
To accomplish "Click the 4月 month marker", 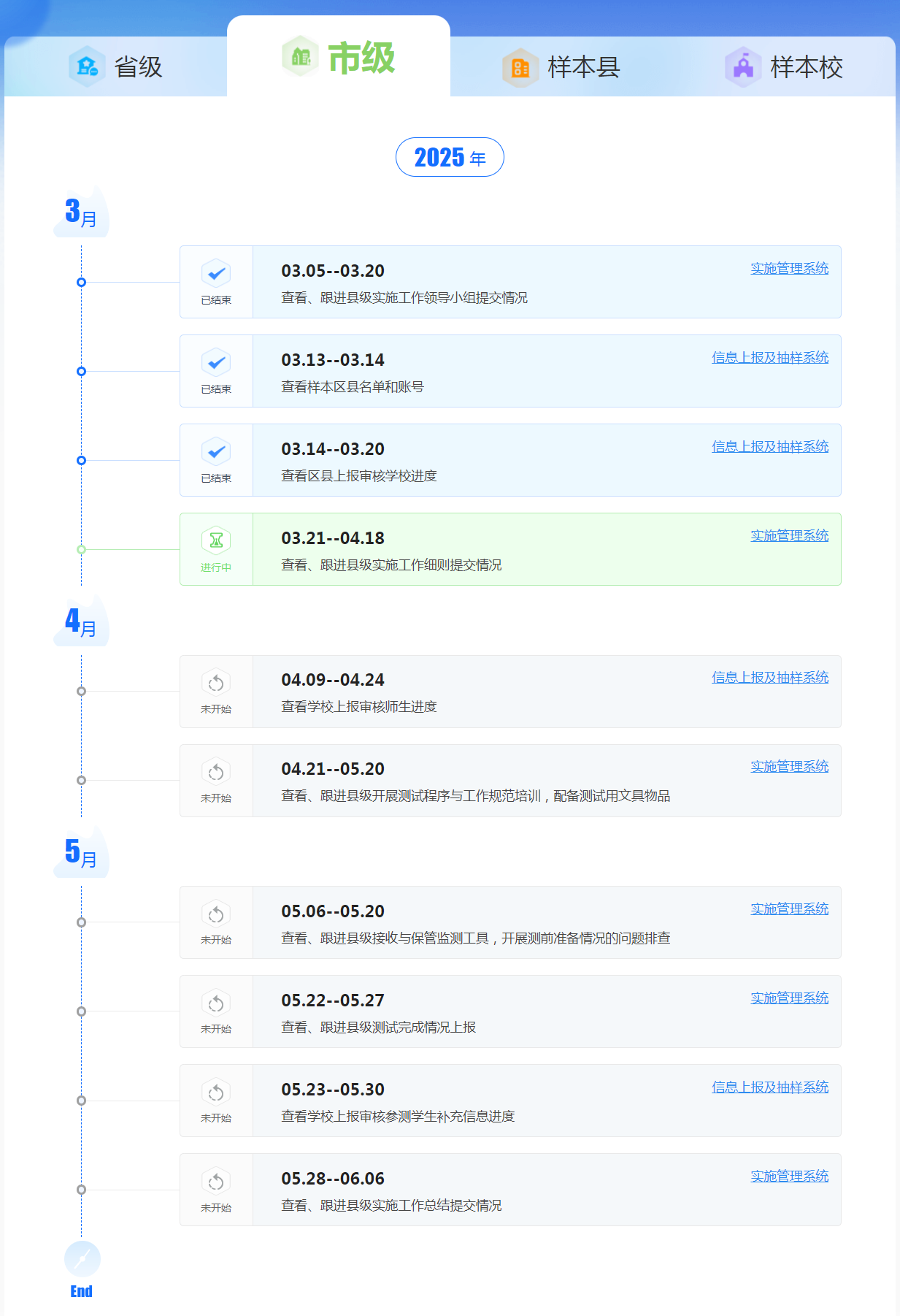I will pyautogui.click(x=81, y=621).
